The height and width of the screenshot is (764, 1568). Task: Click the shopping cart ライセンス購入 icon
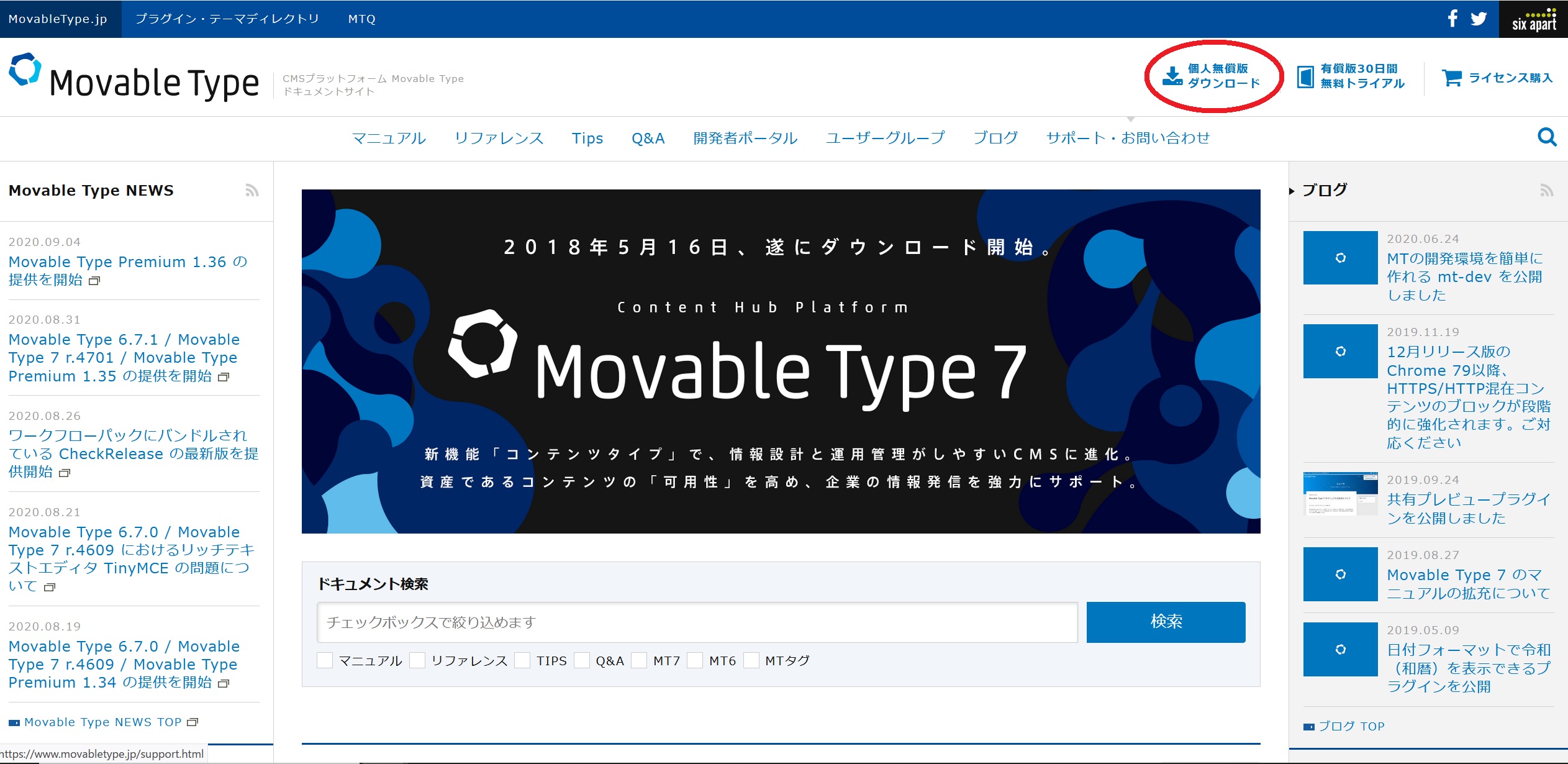[1451, 78]
